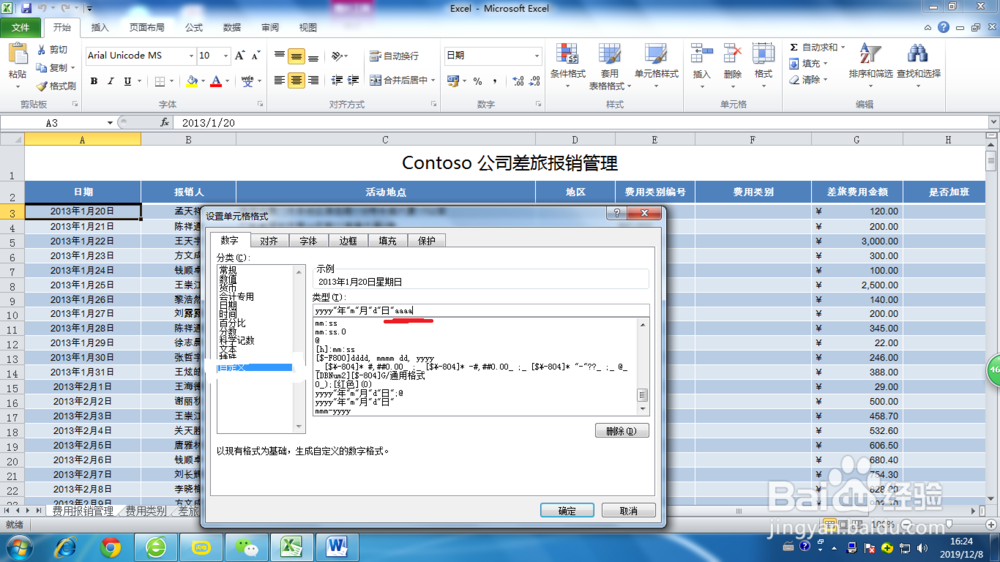Screen dimensions: 1000x562
Task: Open the borders dropdown arrow
Action: (x=172, y=81)
